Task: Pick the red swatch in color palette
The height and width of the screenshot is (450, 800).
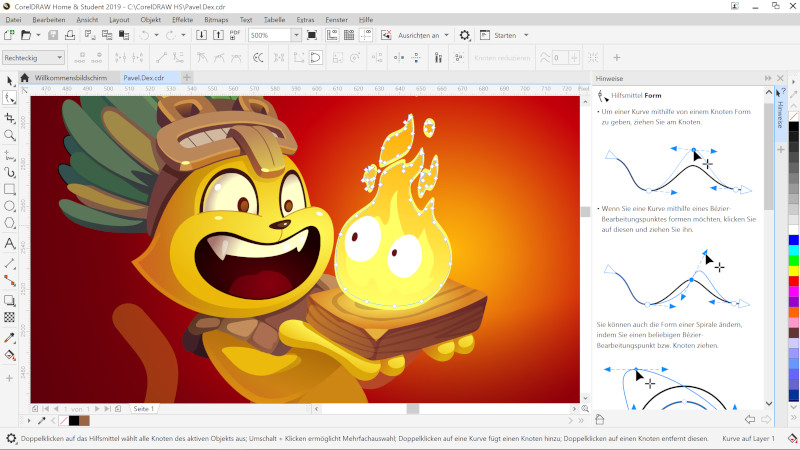Action: (x=793, y=281)
